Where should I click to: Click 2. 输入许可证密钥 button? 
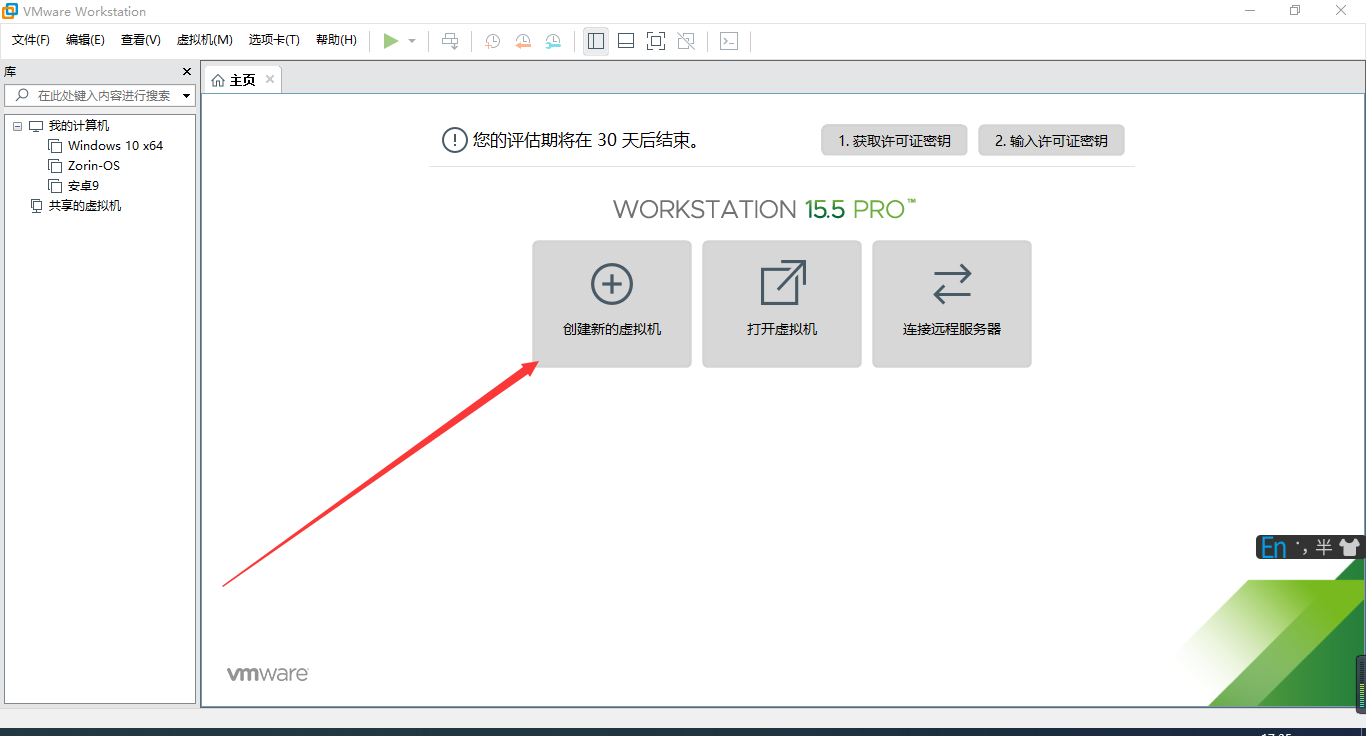click(1051, 141)
